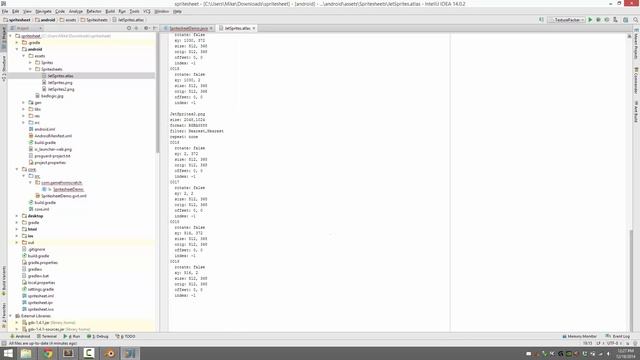This screenshot has height=360, width=640.
Task: Open the Edit menu
Action: 16,11
